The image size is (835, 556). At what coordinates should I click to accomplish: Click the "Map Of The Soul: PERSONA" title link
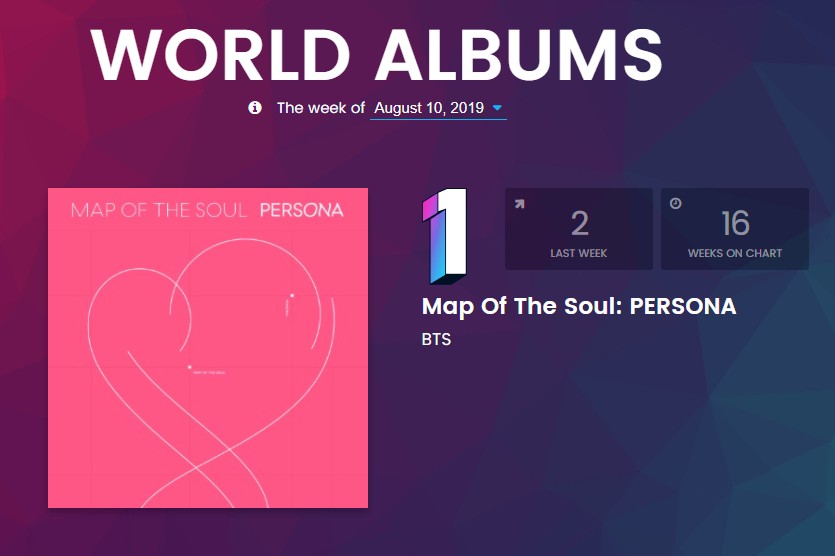[579, 306]
